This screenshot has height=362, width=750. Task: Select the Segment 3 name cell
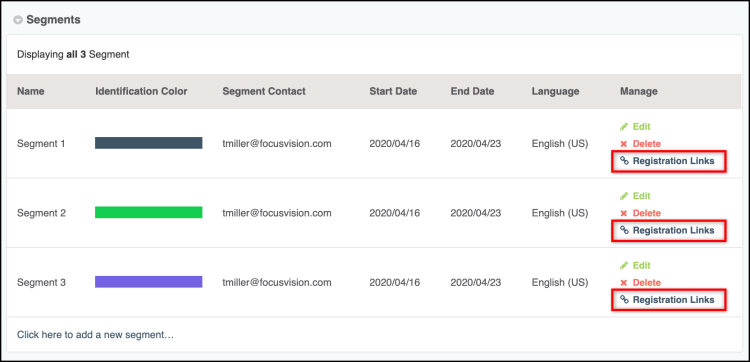pyautogui.click(x=41, y=282)
